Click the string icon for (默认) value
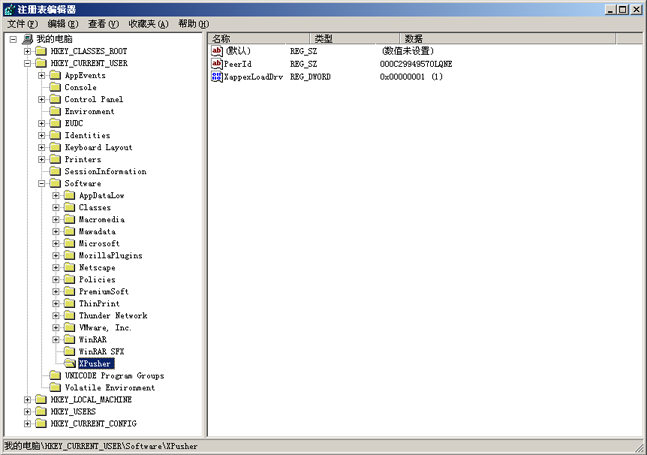 217,51
